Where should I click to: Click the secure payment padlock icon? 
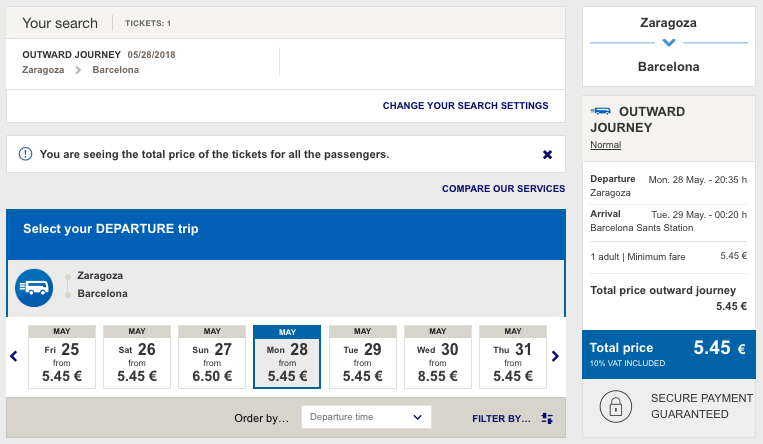pyautogui.click(x=616, y=407)
